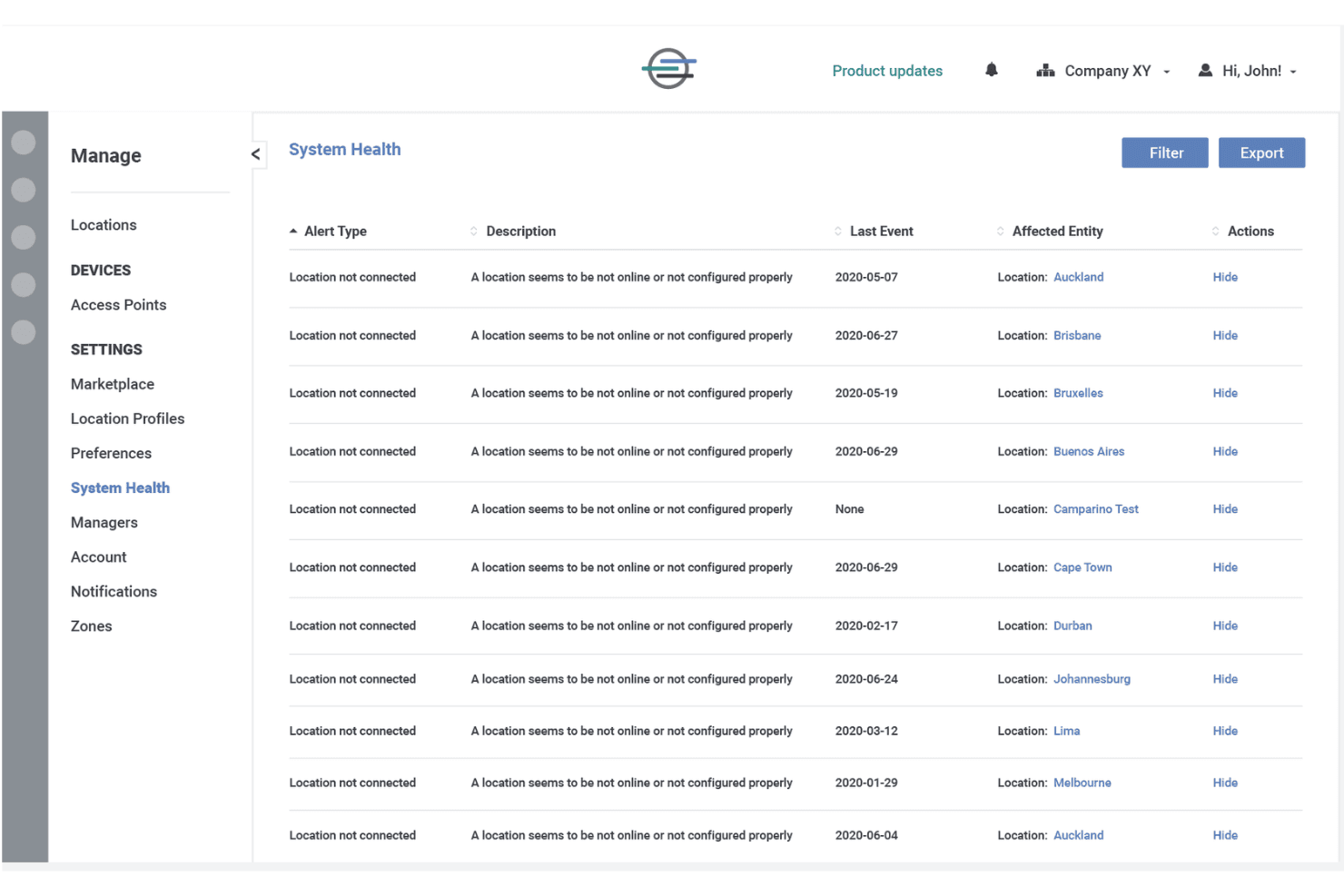Open notifications bell icon

(x=992, y=70)
